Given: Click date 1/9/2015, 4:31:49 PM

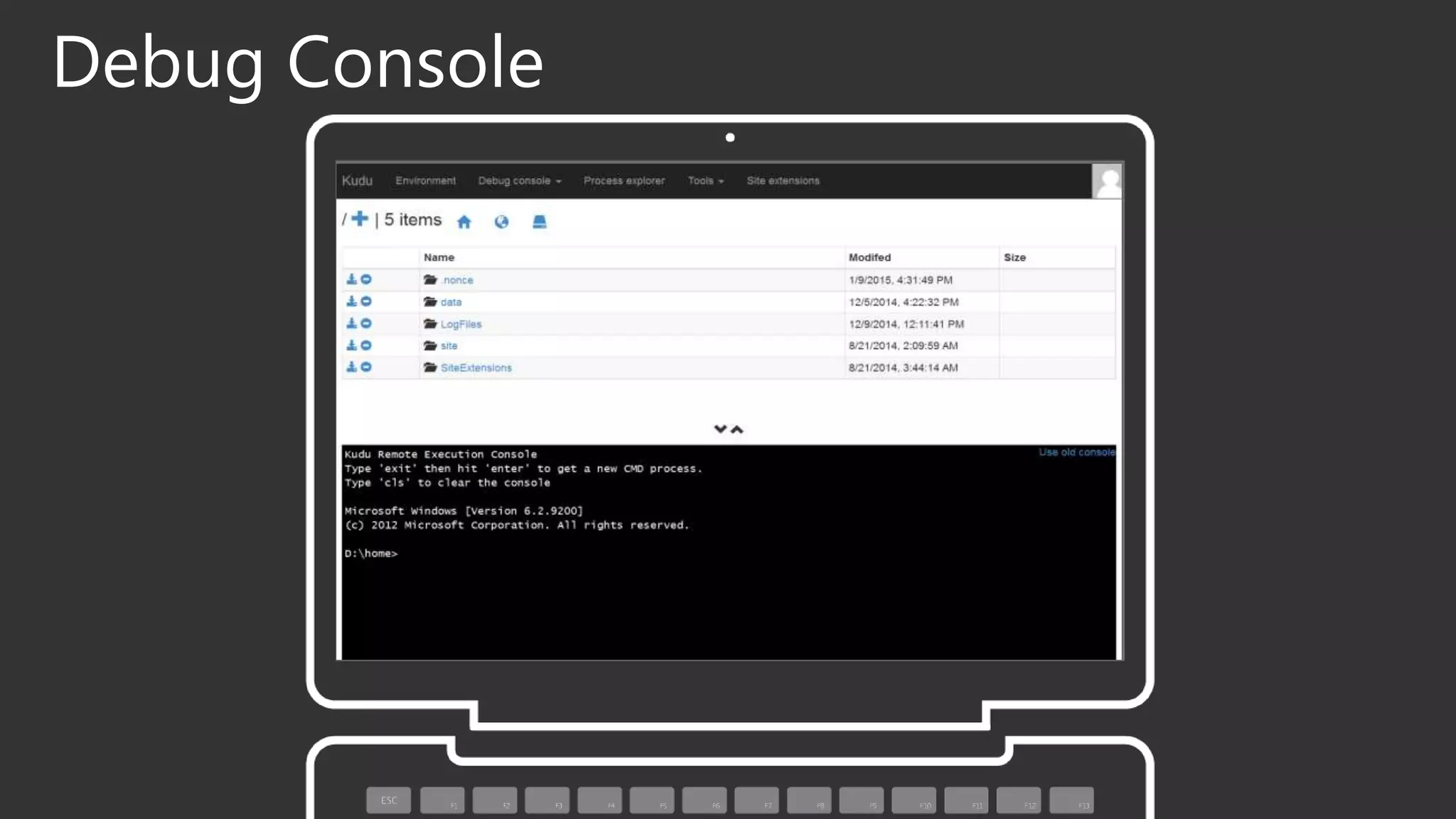Looking at the screenshot, I should [900, 280].
